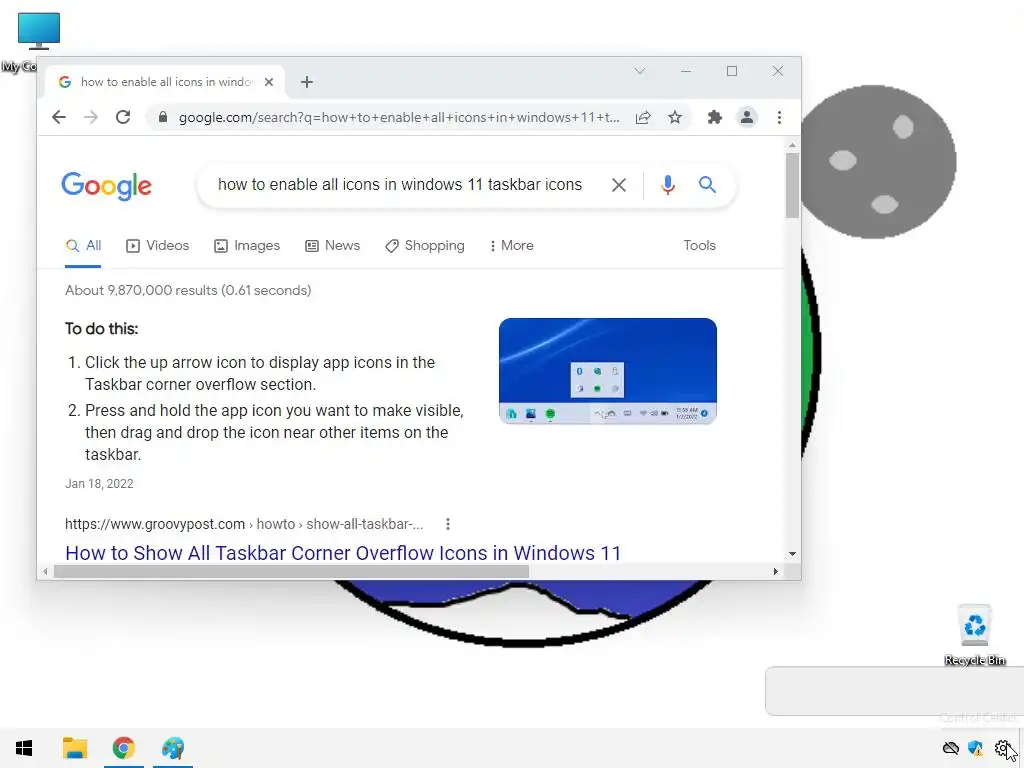The height and width of the screenshot is (768, 1024).
Task: Switch to the News results tab
Action: [332, 246]
